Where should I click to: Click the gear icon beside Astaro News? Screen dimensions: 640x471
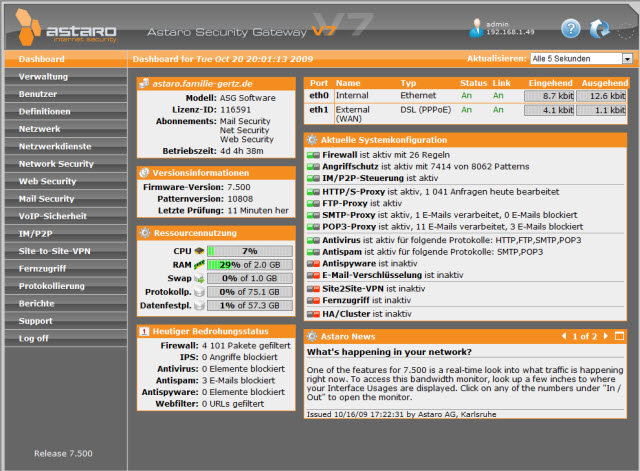pyautogui.click(x=312, y=336)
